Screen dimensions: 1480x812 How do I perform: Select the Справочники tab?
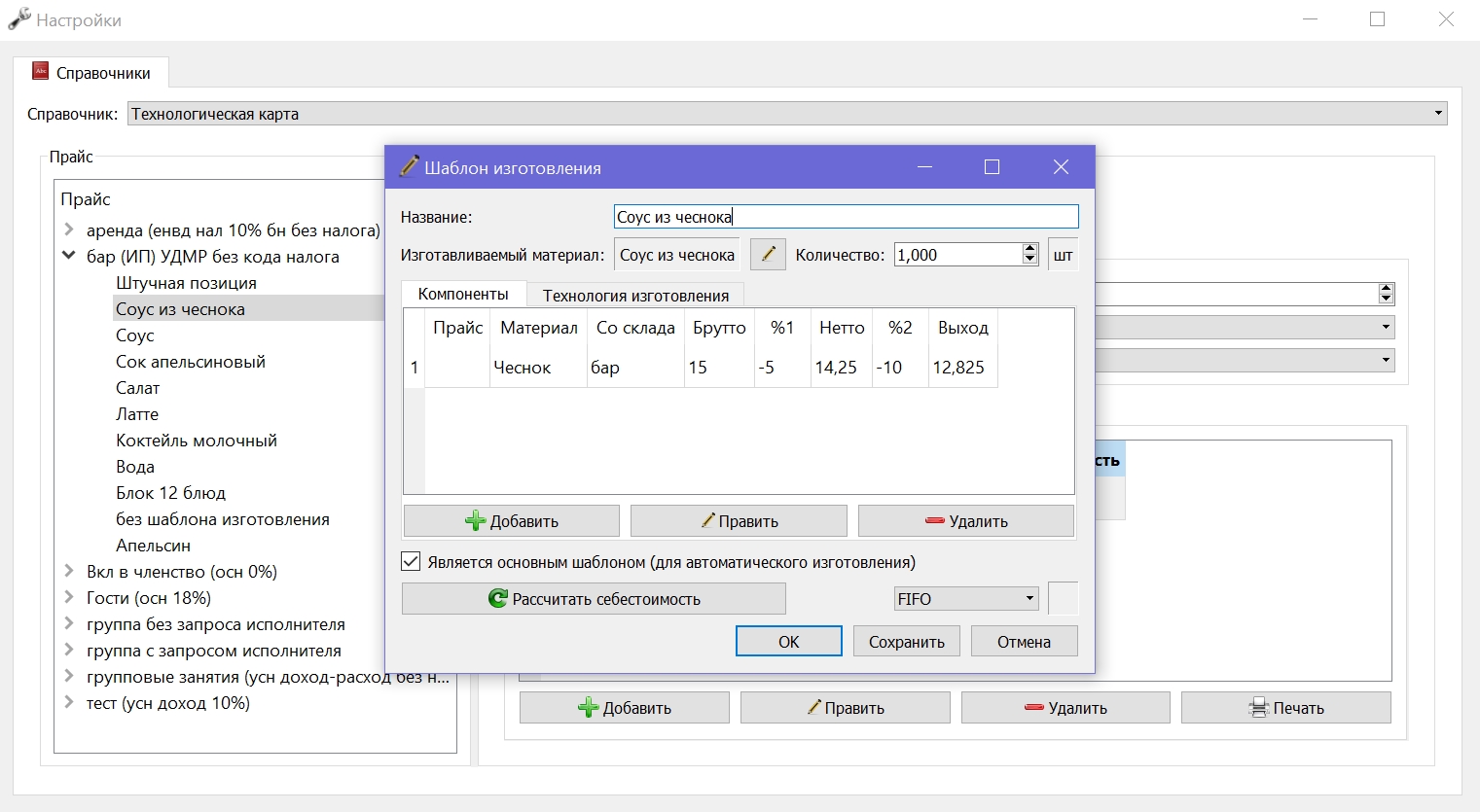click(x=91, y=73)
